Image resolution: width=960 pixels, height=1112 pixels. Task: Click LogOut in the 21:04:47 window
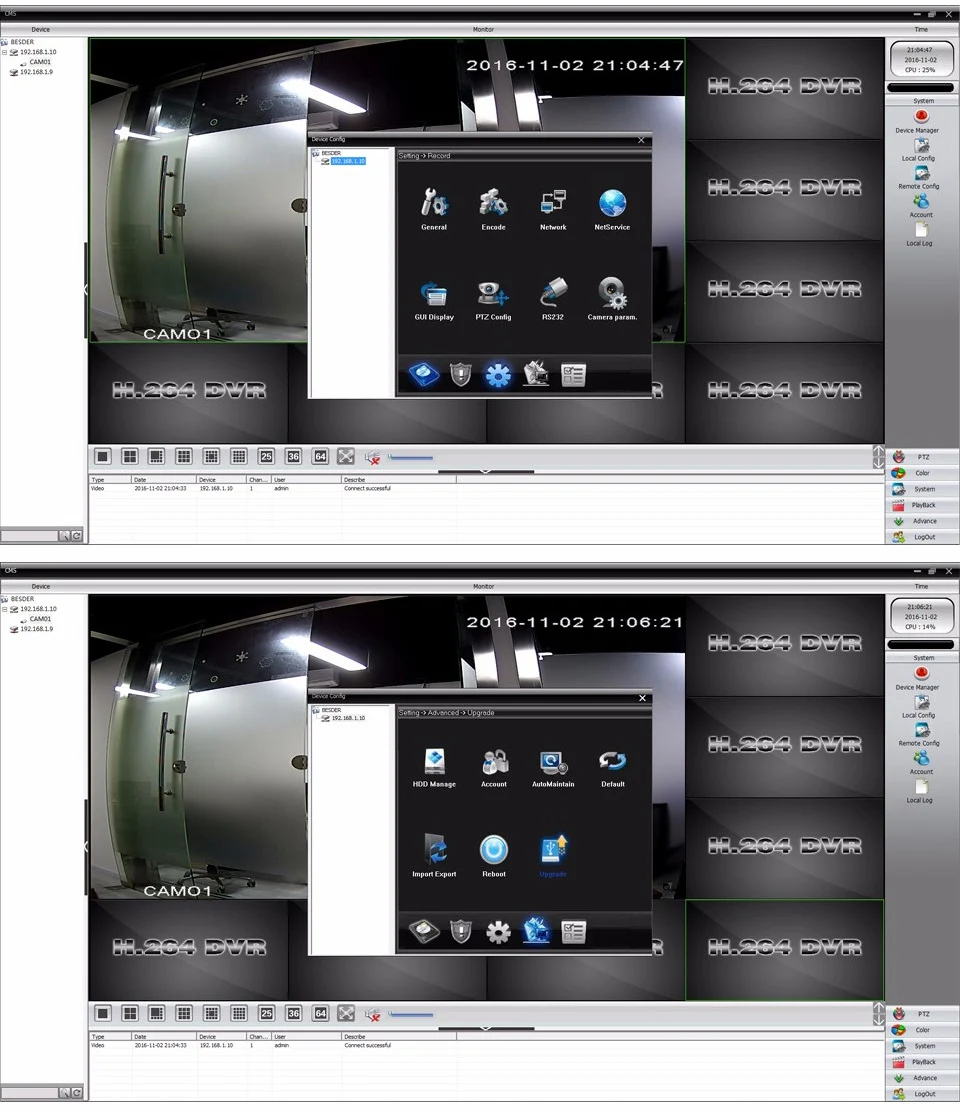coord(922,537)
